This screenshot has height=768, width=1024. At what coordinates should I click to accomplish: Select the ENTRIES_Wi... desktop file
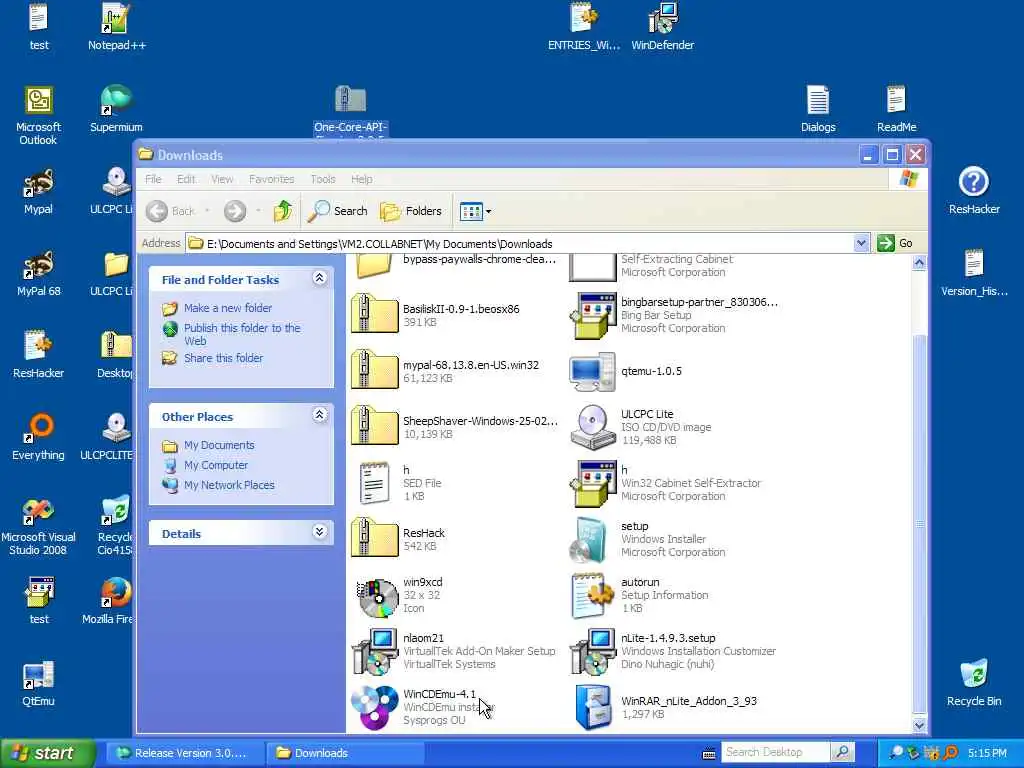point(584,26)
